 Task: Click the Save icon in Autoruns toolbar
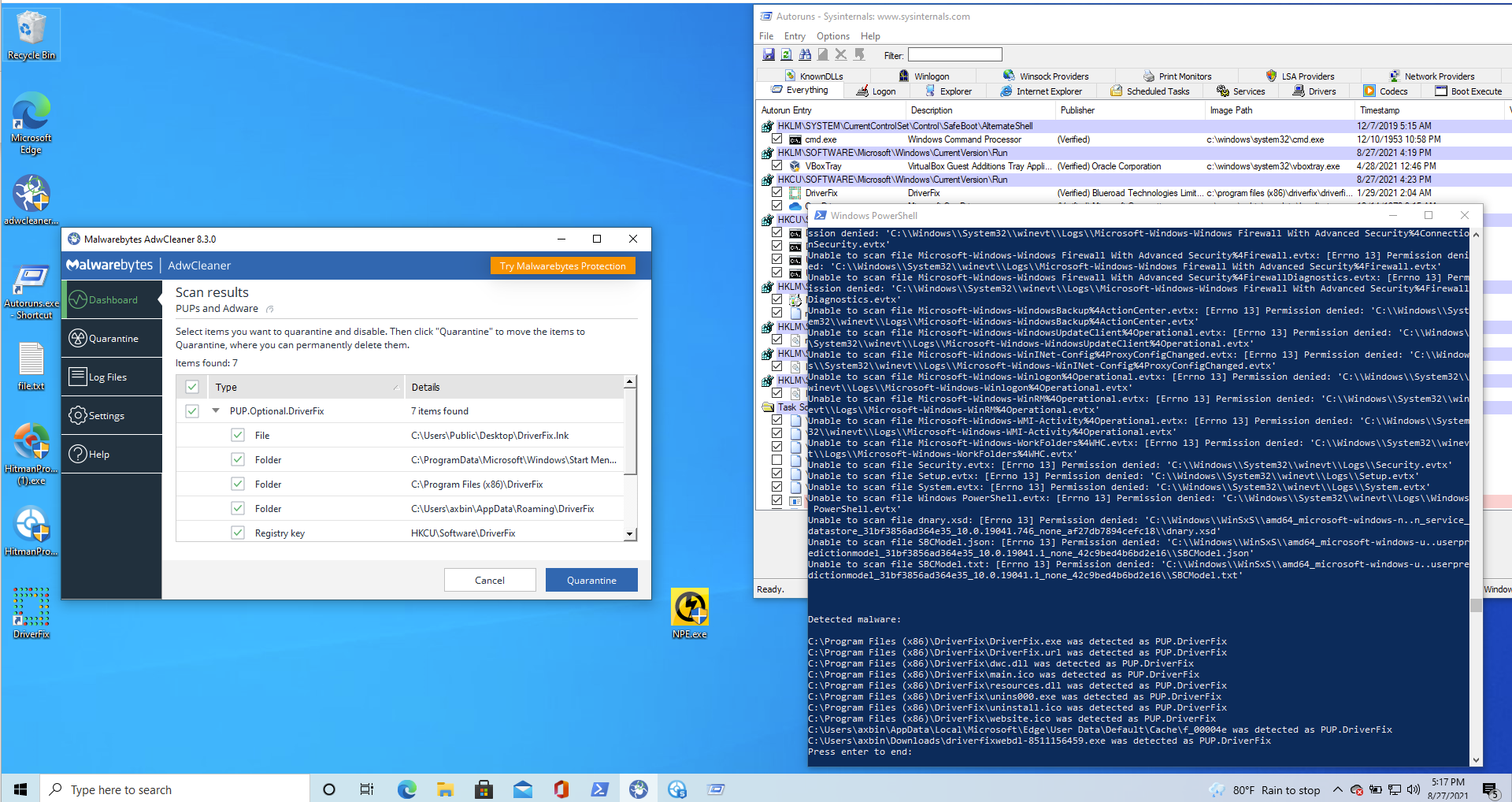click(x=769, y=54)
